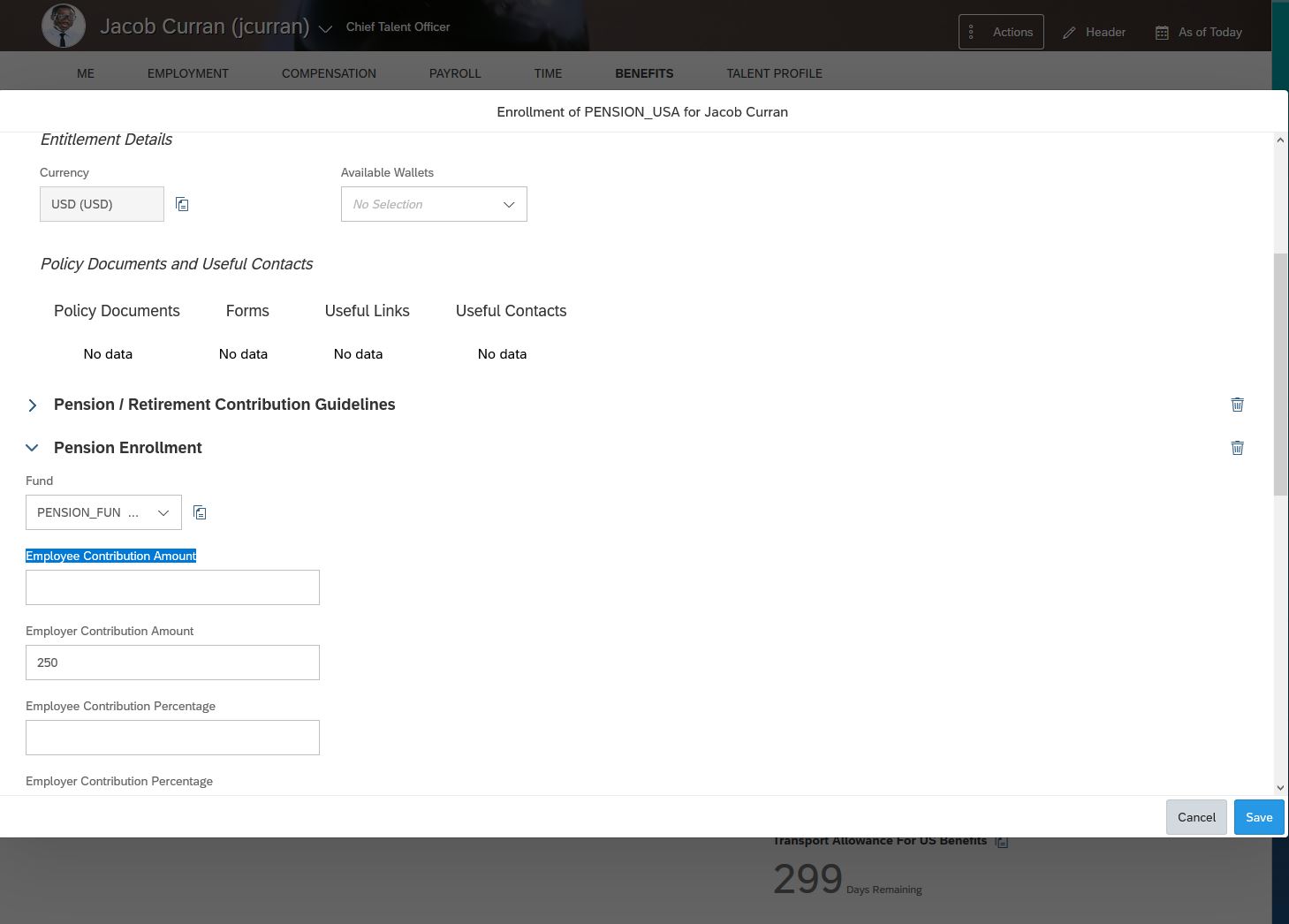1289x924 pixels.
Task: Select the Useful Contacts tab
Action: [x=511, y=311]
